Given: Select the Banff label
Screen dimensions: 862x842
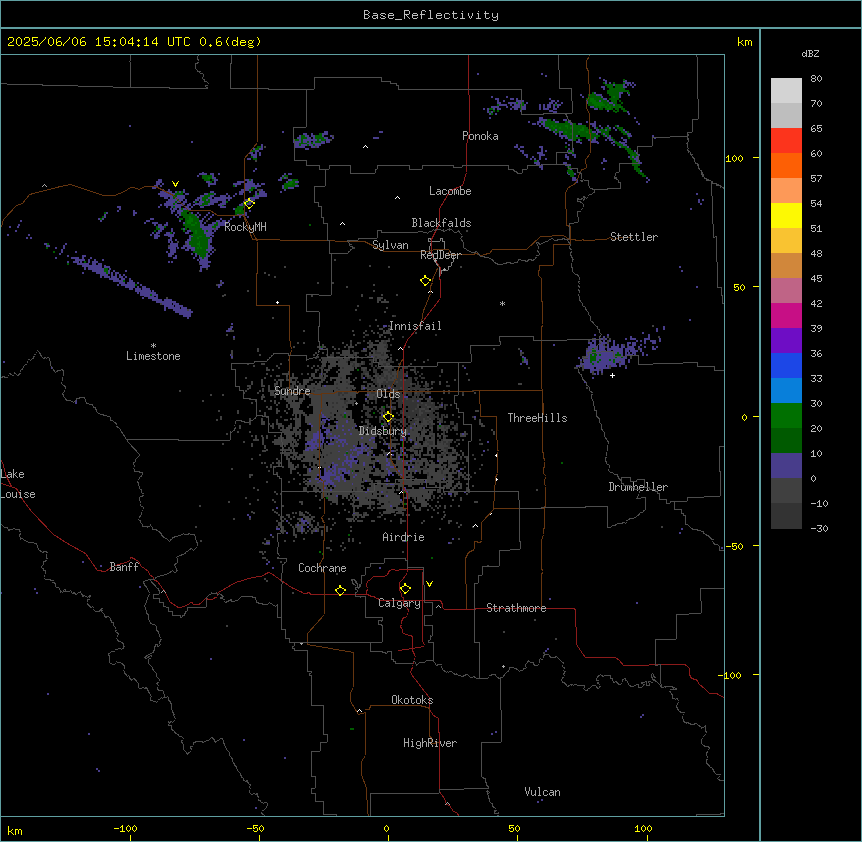Looking at the screenshot, I should 124,567.
